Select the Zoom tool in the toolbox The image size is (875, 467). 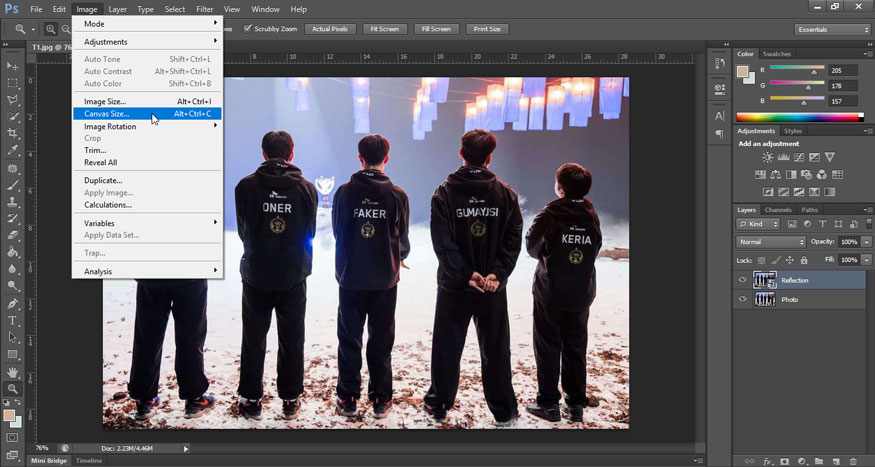[13, 389]
